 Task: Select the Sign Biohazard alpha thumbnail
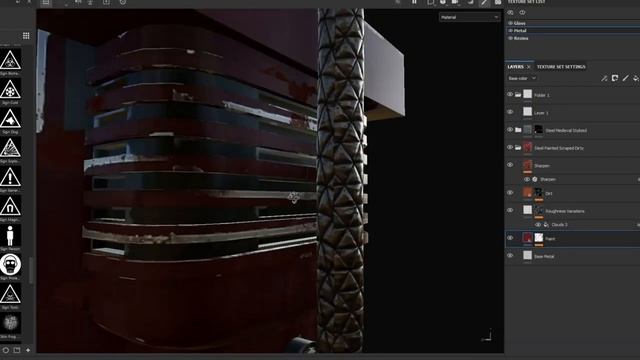pos(10,60)
